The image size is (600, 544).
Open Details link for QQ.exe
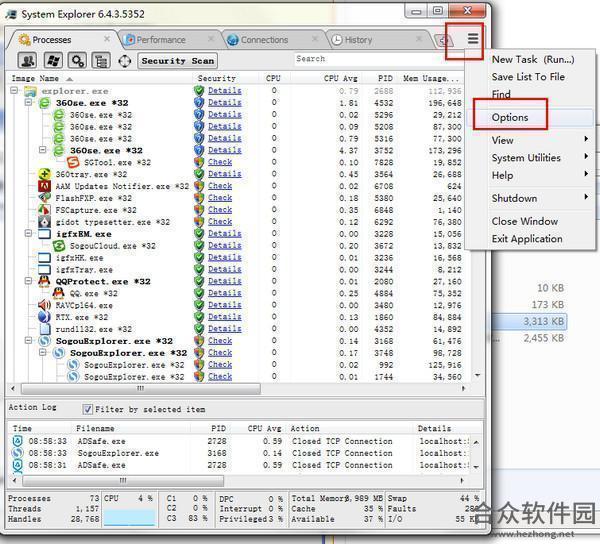pyautogui.click(x=225, y=293)
